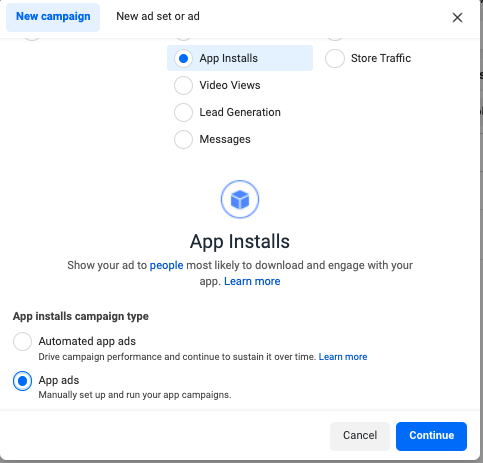Select the Store Traffic objective
This screenshot has height=463, width=483.
click(335, 58)
